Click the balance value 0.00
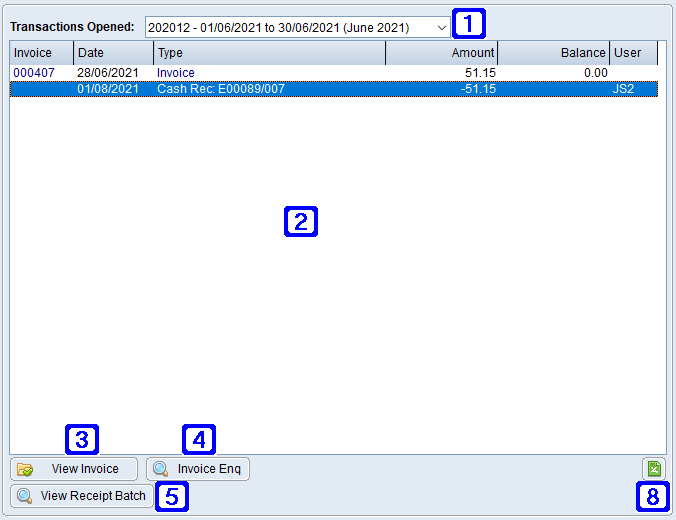676x520 pixels. click(596, 73)
